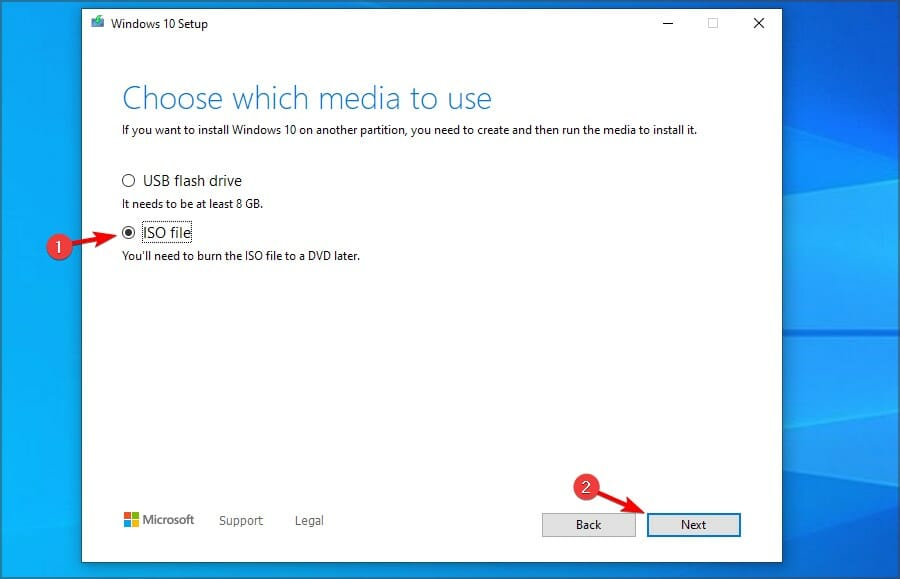This screenshot has width=900, height=579.
Task: Click the 'install Windows 10 on another partition' description
Action: [409, 130]
